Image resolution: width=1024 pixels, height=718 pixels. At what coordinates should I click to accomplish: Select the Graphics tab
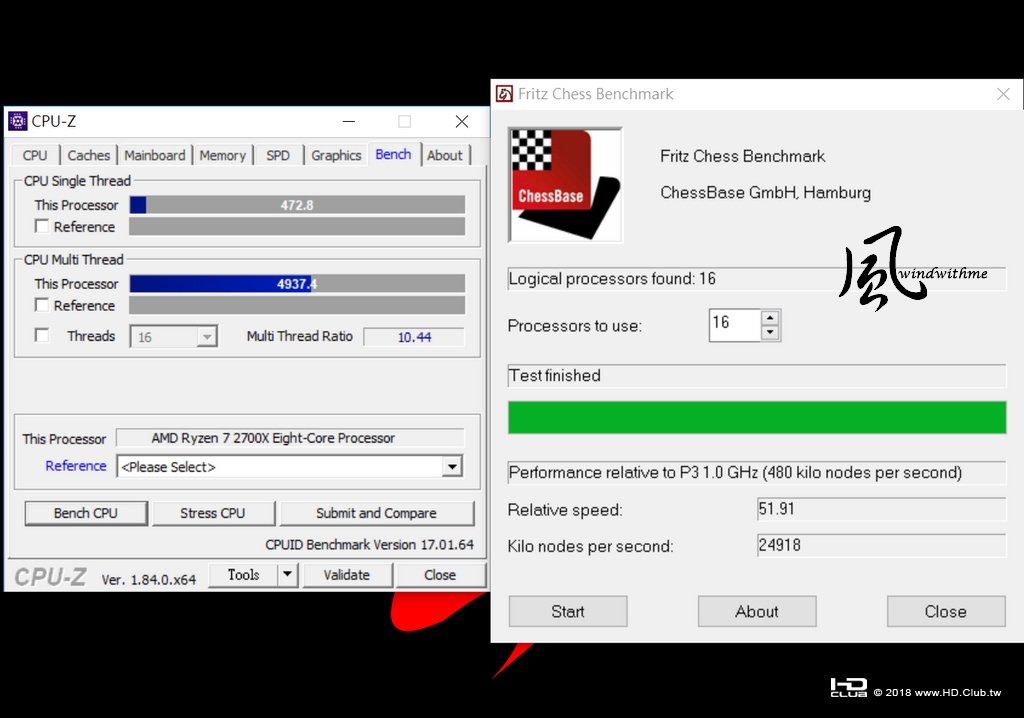336,155
